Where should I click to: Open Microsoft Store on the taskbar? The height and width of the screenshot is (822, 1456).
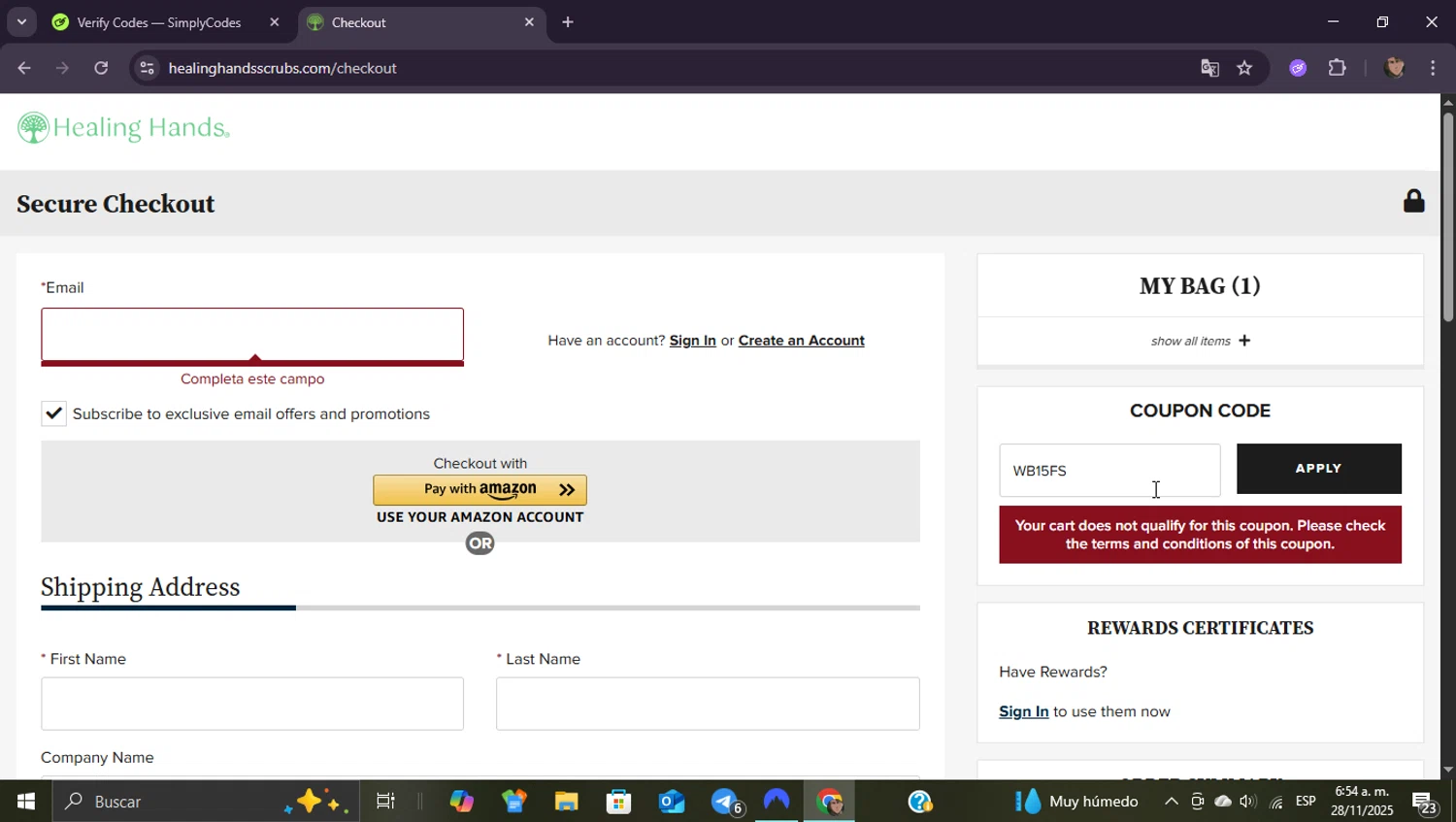(x=618, y=802)
